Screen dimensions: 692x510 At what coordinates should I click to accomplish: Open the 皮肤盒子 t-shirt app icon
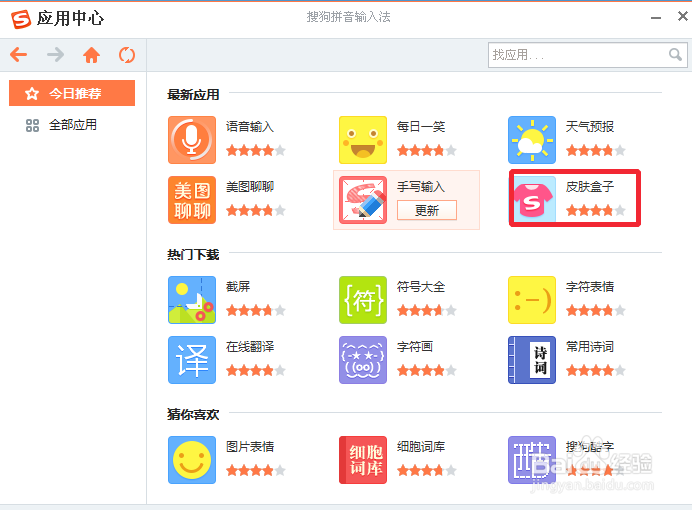click(x=532, y=200)
